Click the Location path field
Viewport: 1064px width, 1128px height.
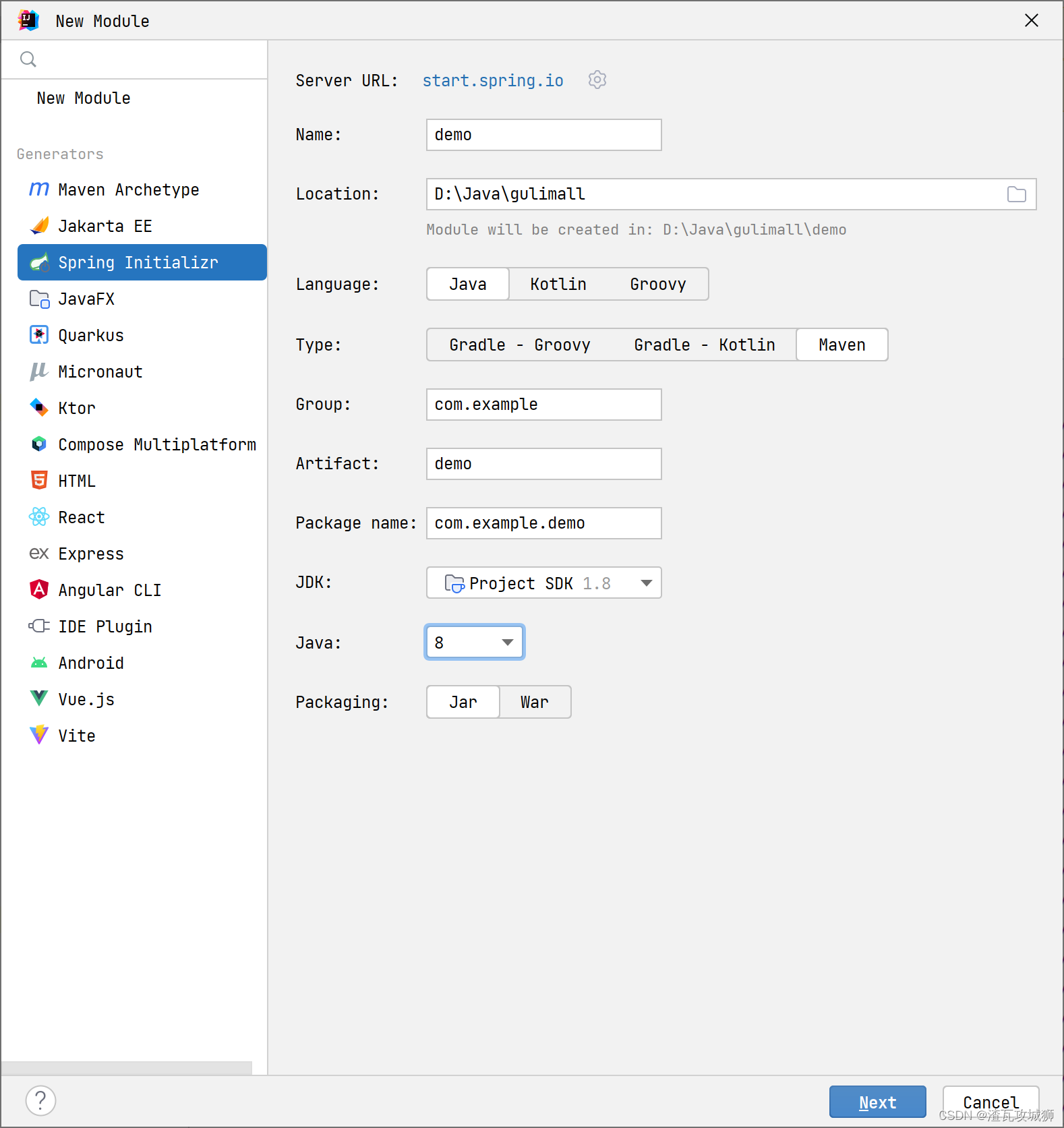(x=732, y=194)
